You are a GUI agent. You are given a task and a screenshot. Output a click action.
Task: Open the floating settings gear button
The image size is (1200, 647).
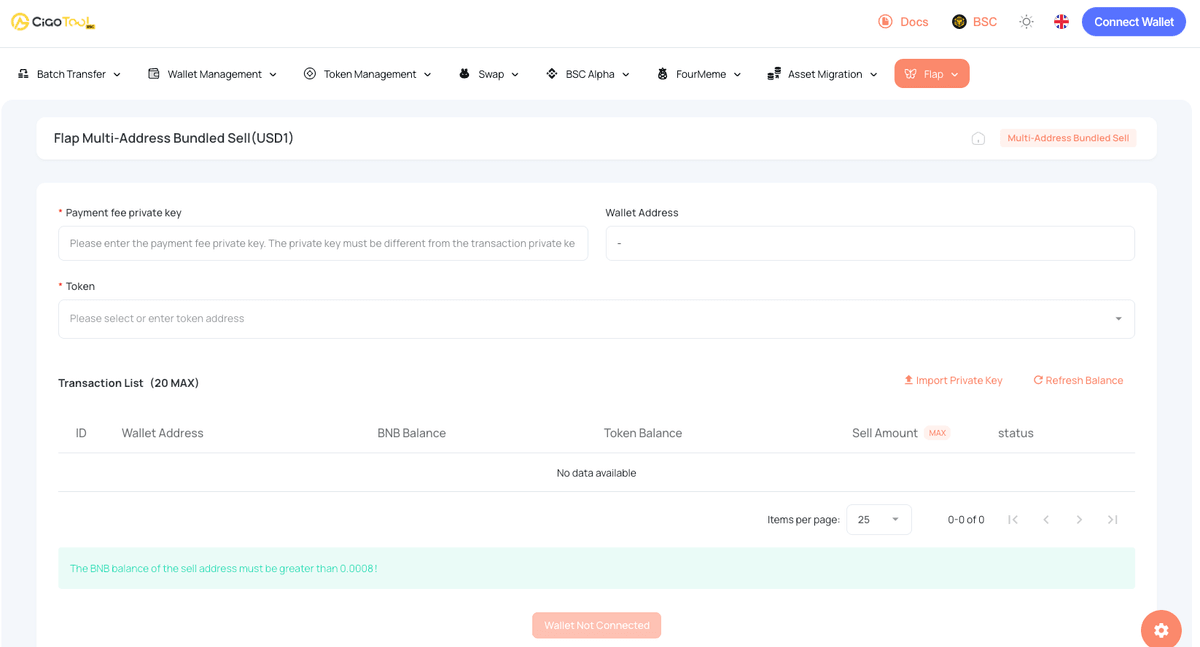pos(1161,630)
